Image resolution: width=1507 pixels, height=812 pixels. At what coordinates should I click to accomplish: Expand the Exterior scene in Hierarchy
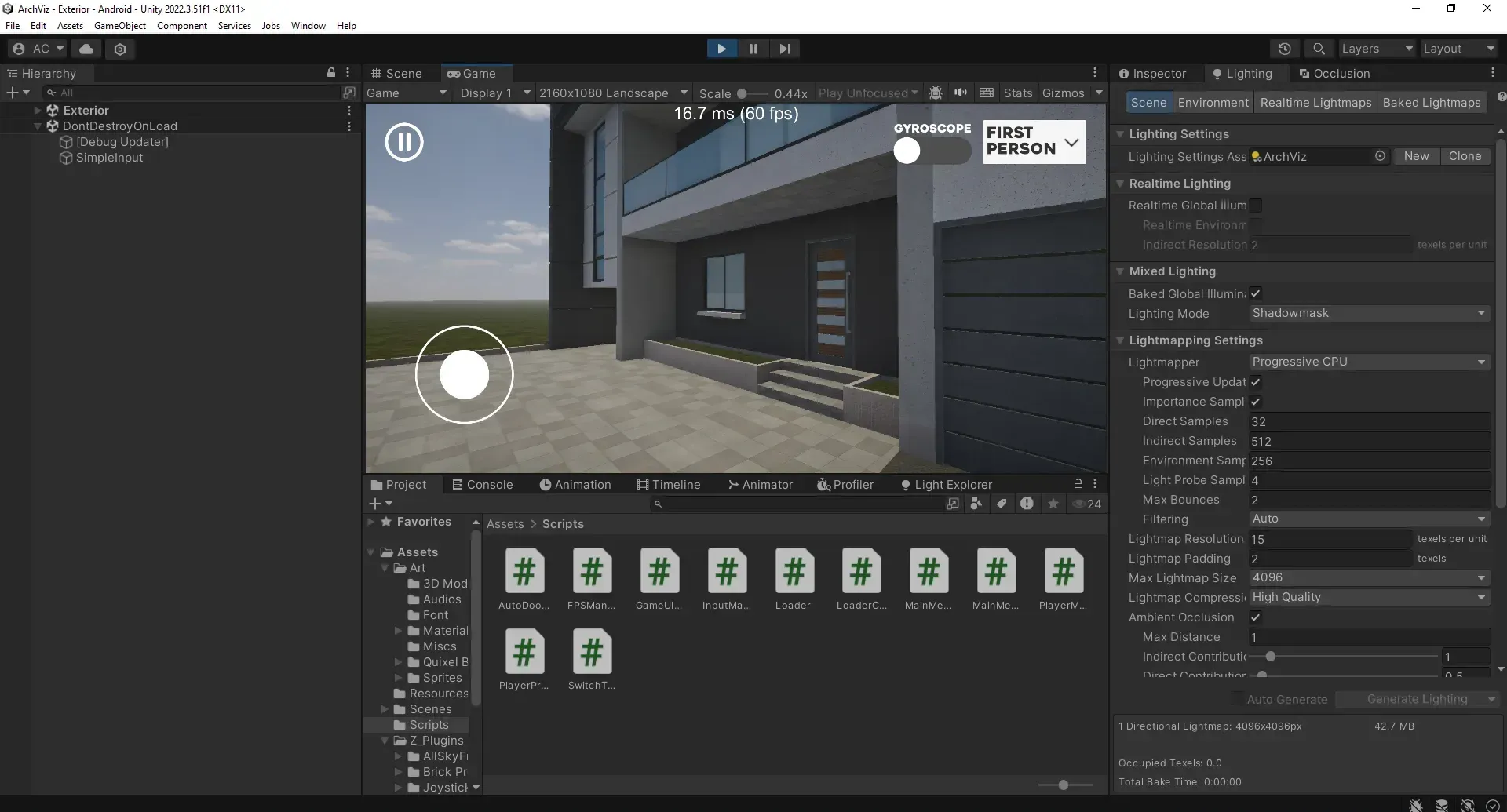tap(38, 111)
